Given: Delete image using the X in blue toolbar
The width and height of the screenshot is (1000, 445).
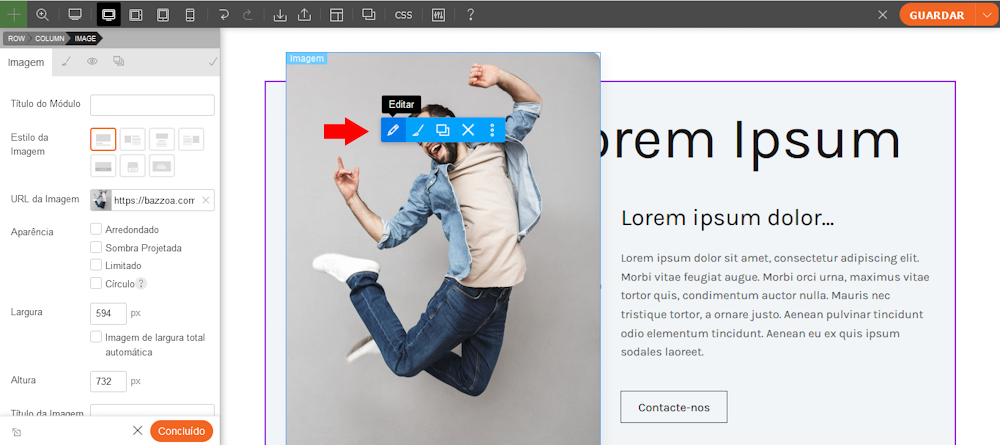Looking at the screenshot, I should tap(467, 130).
